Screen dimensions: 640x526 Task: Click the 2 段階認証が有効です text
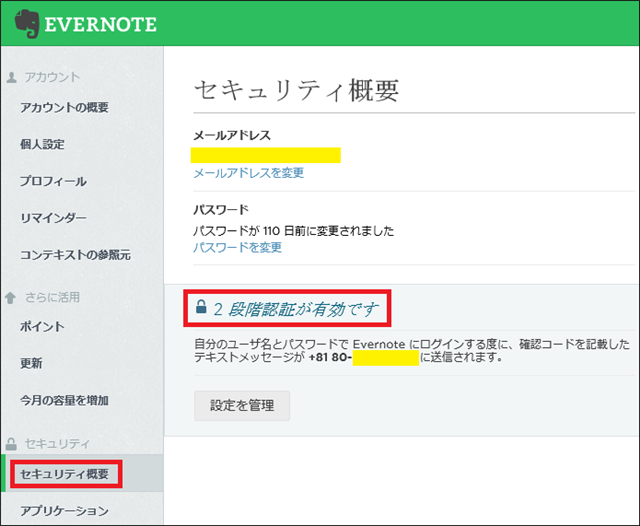point(296,309)
